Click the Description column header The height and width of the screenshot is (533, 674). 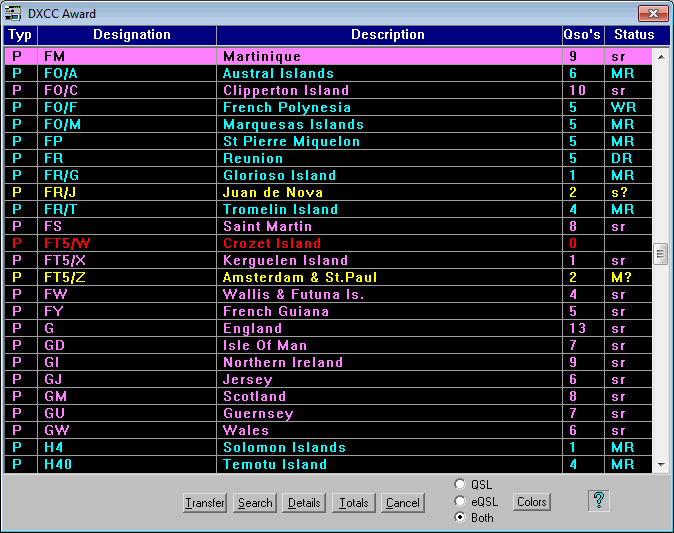pyautogui.click(x=388, y=35)
